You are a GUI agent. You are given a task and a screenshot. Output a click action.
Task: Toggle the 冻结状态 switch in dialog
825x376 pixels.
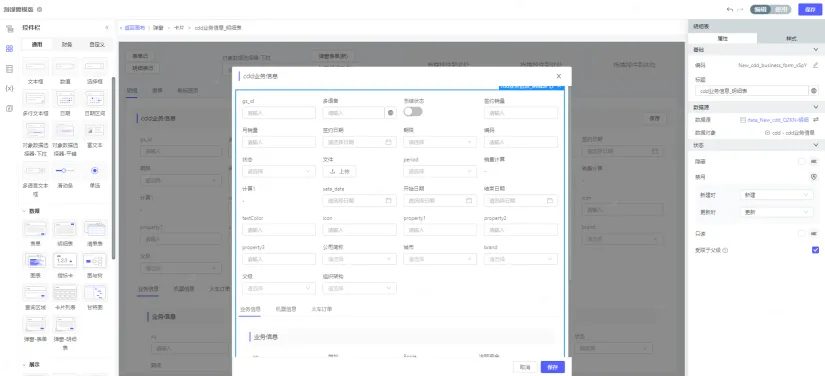click(412, 112)
